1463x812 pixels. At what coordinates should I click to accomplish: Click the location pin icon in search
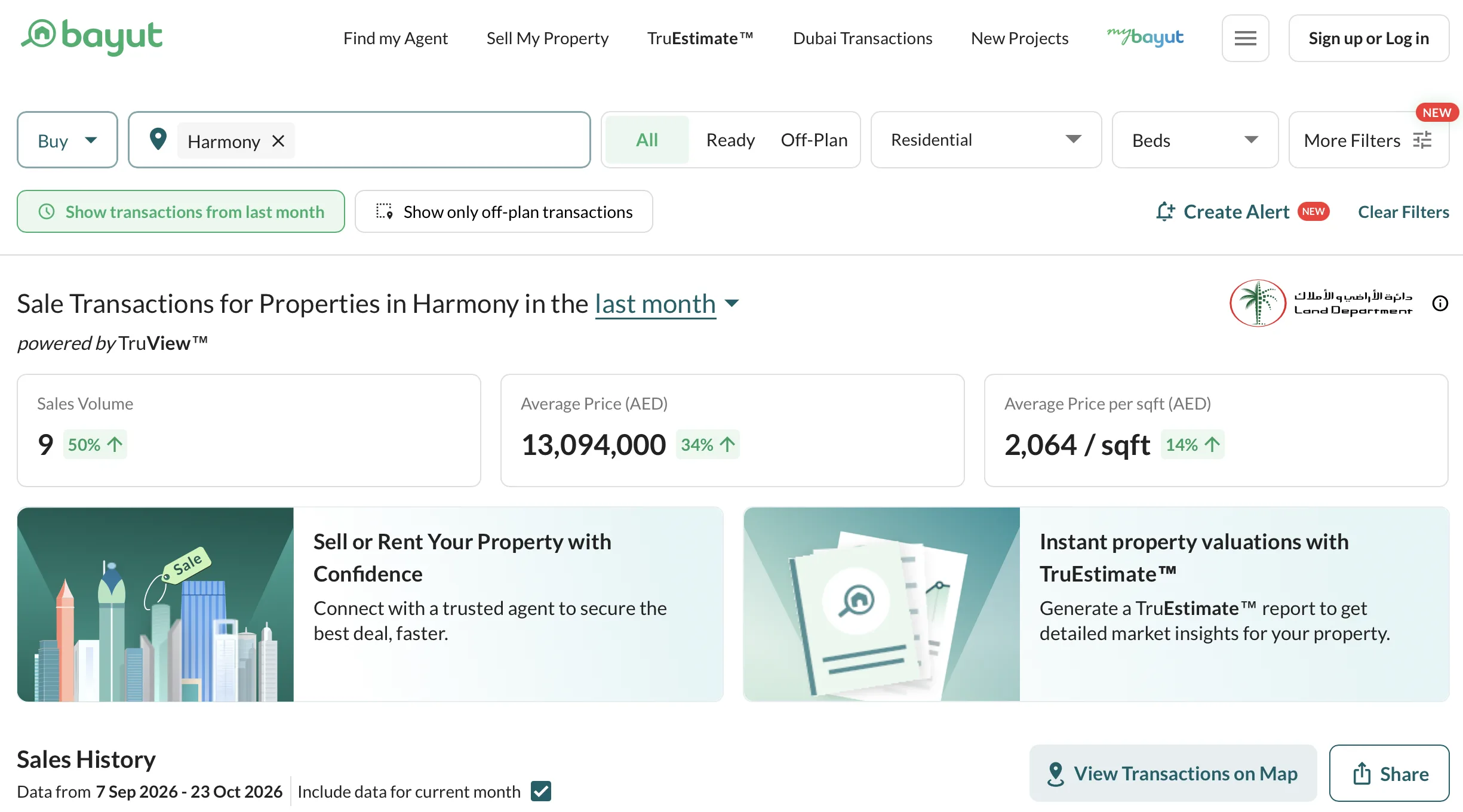pyautogui.click(x=158, y=140)
